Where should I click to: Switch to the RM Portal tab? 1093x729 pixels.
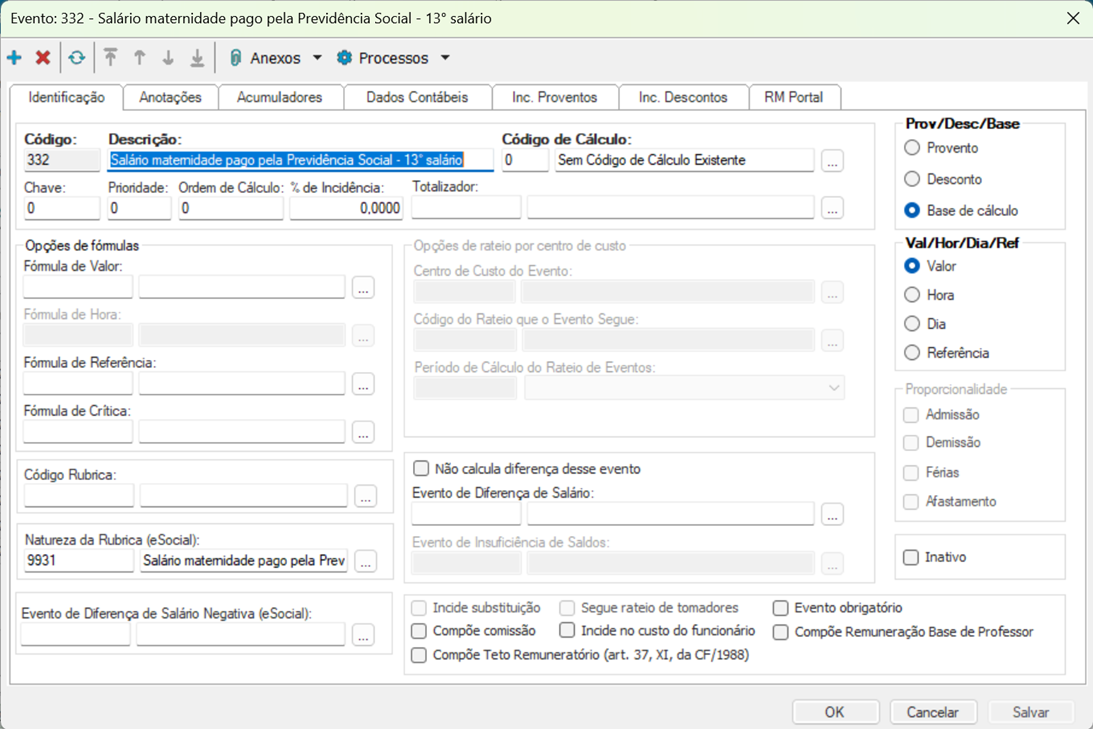click(x=793, y=98)
